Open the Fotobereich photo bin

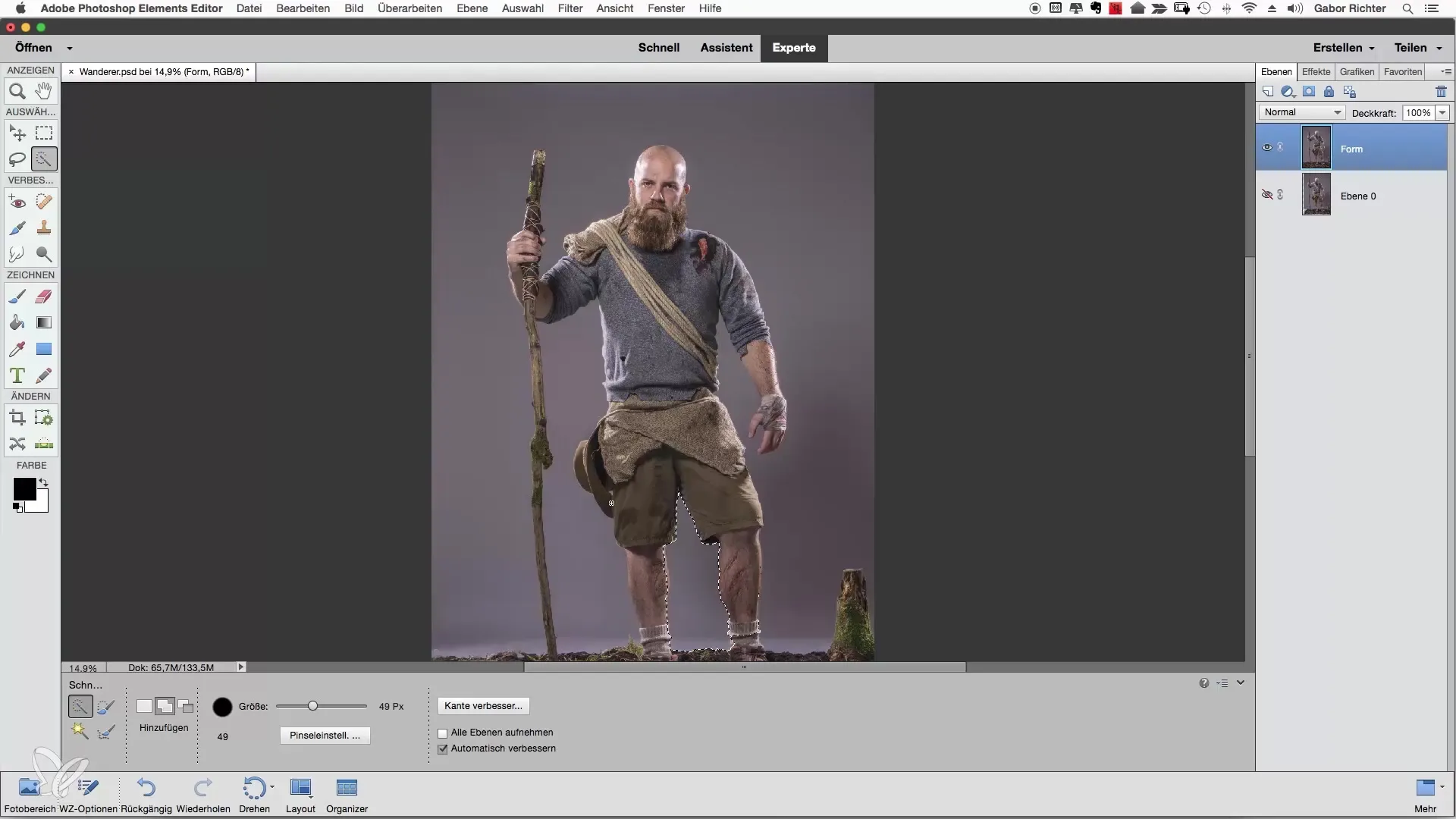tap(30, 795)
